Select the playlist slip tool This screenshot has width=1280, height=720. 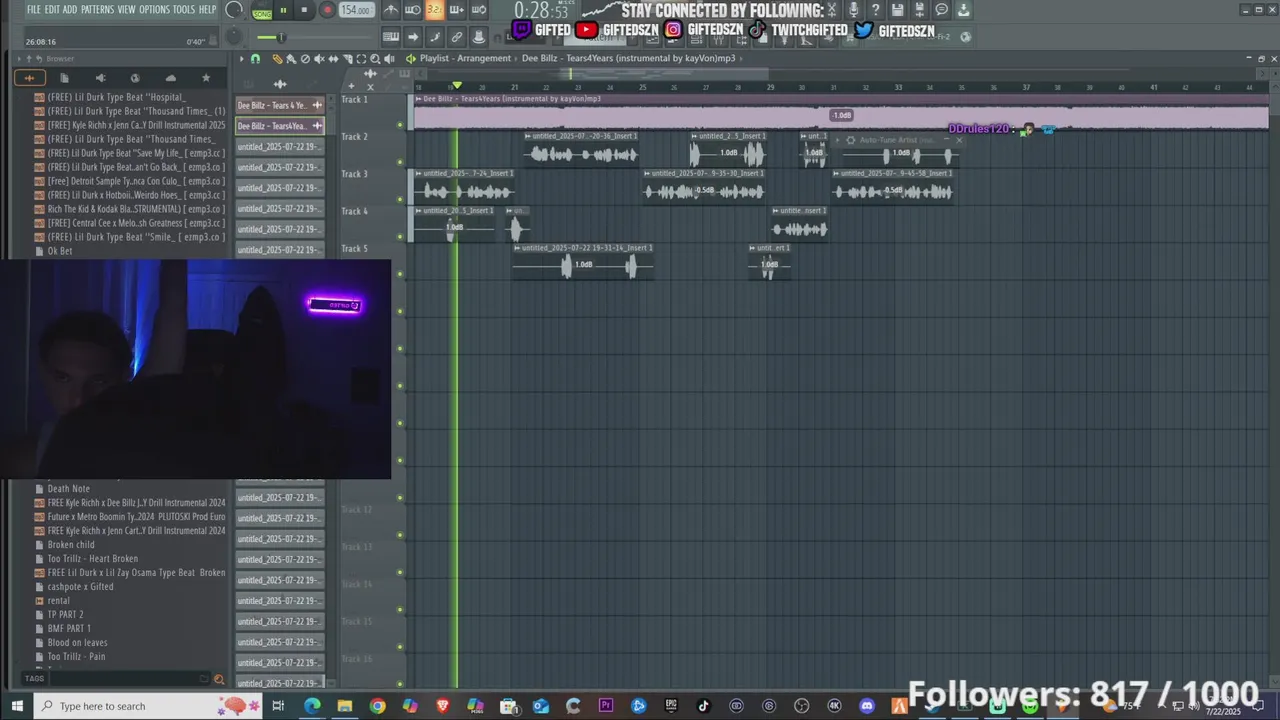333,59
